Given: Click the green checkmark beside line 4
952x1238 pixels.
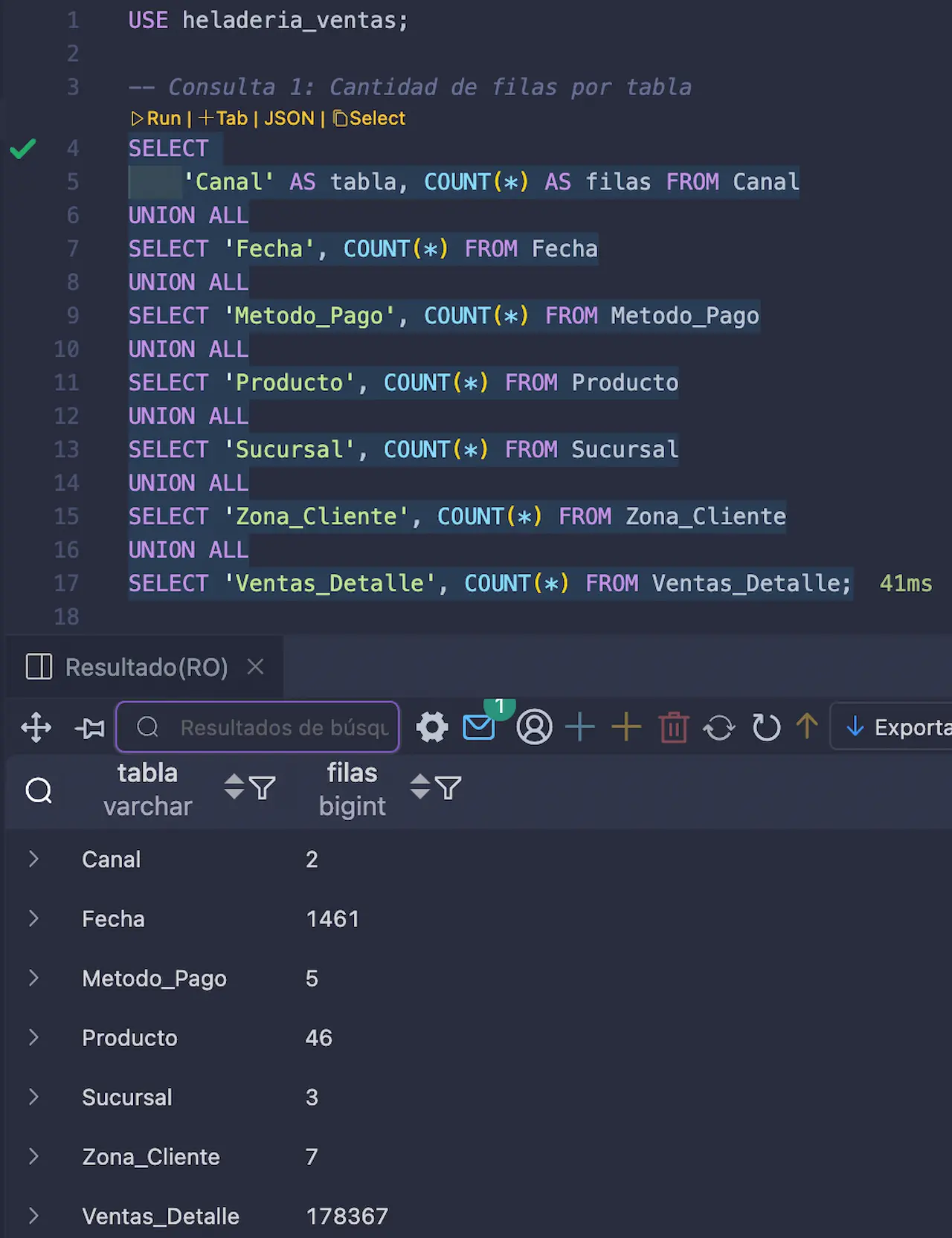Looking at the screenshot, I should pos(22,149).
